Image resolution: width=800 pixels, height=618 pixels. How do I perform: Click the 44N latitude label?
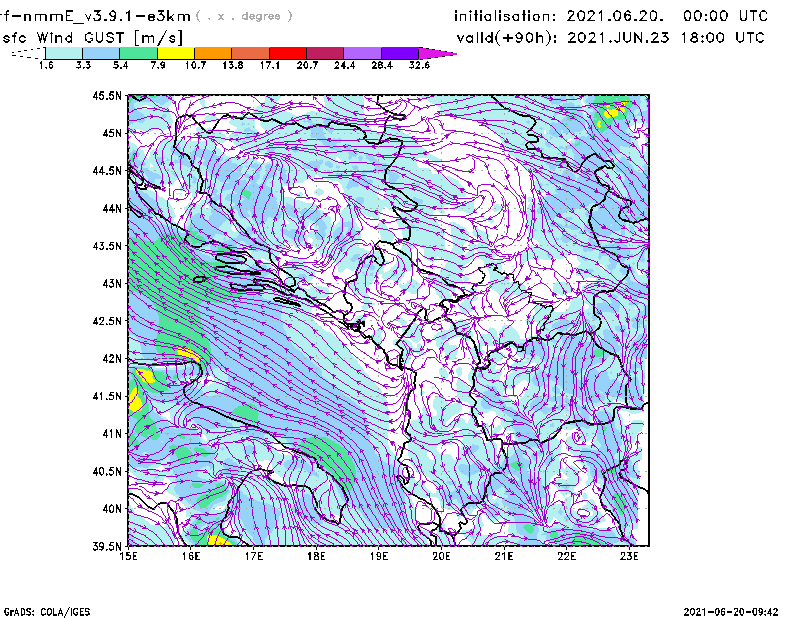112,208
